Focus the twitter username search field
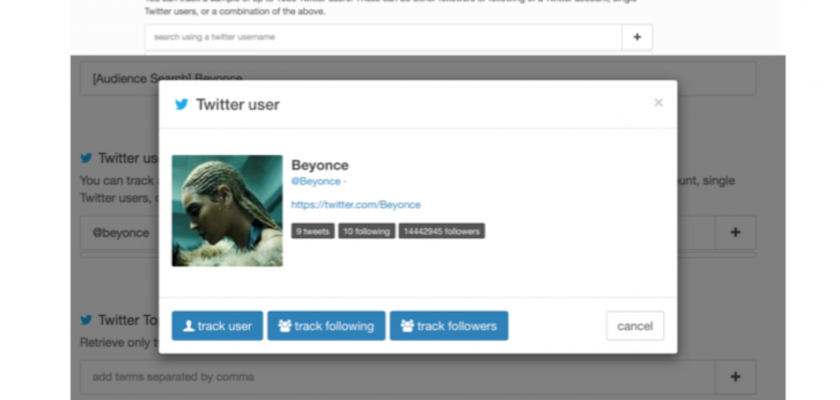The height and width of the screenshot is (400, 840). pyautogui.click(x=383, y=37)
